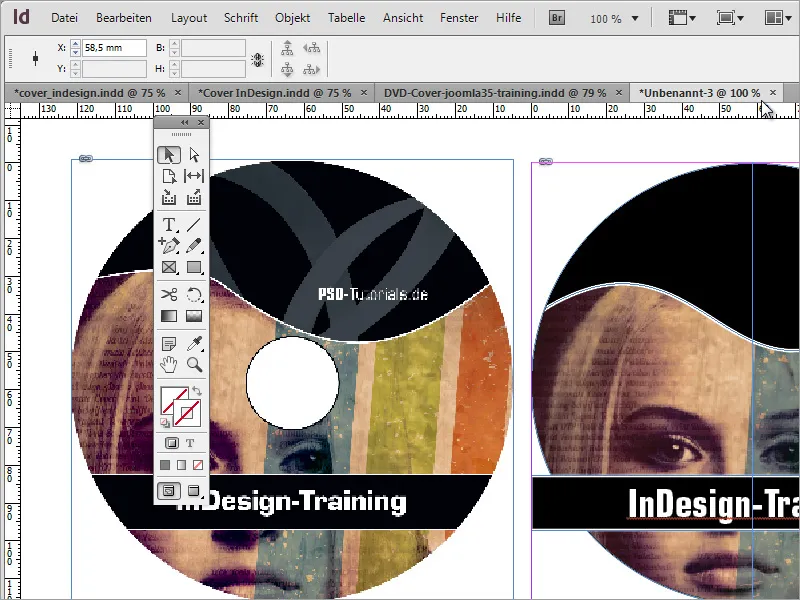Open the Arrange Documents dropdown
The width and height of the screenshot is (800, 600).
(x=779, y=18)
